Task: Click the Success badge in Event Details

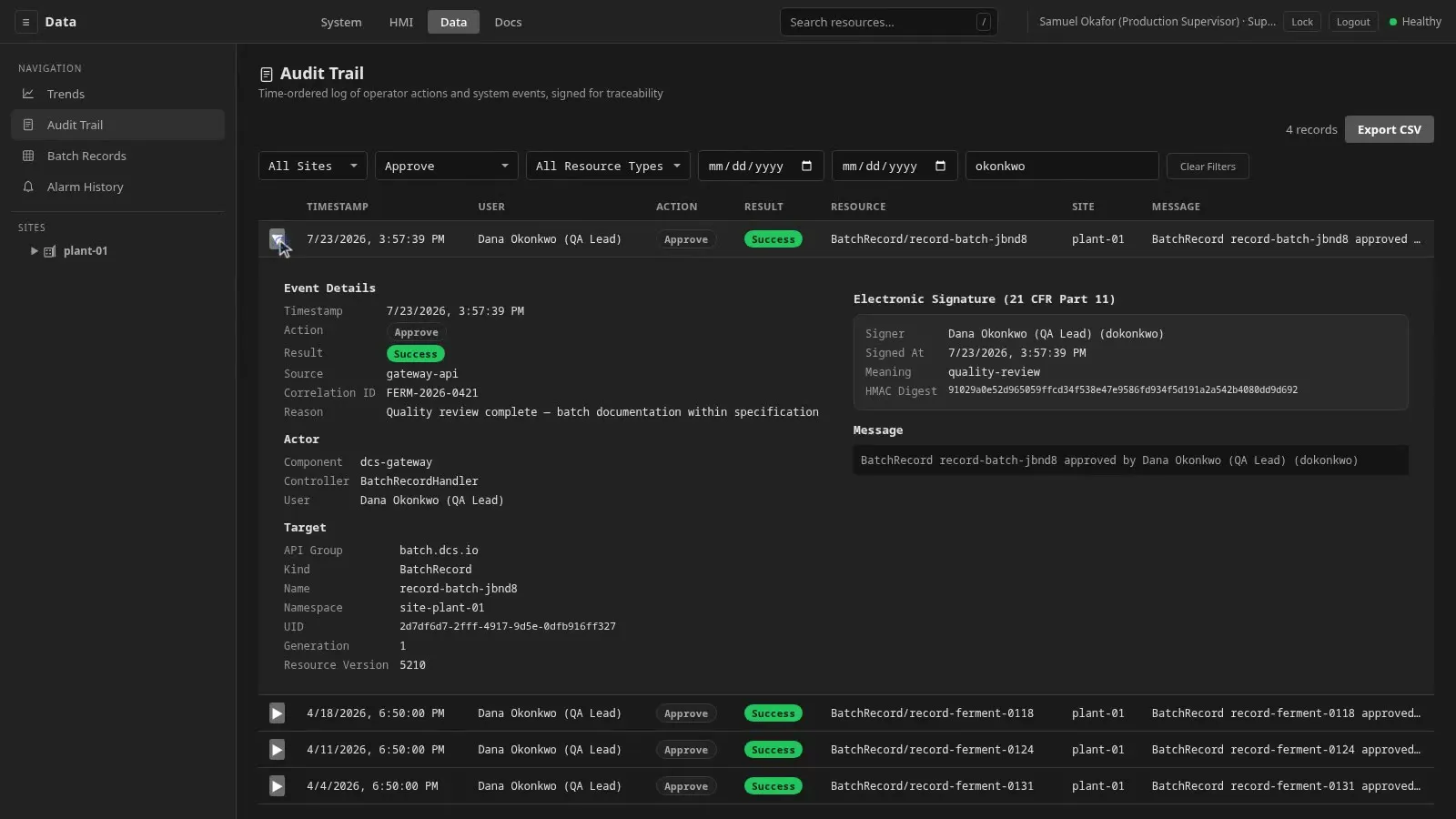Action: coord(416,354)
